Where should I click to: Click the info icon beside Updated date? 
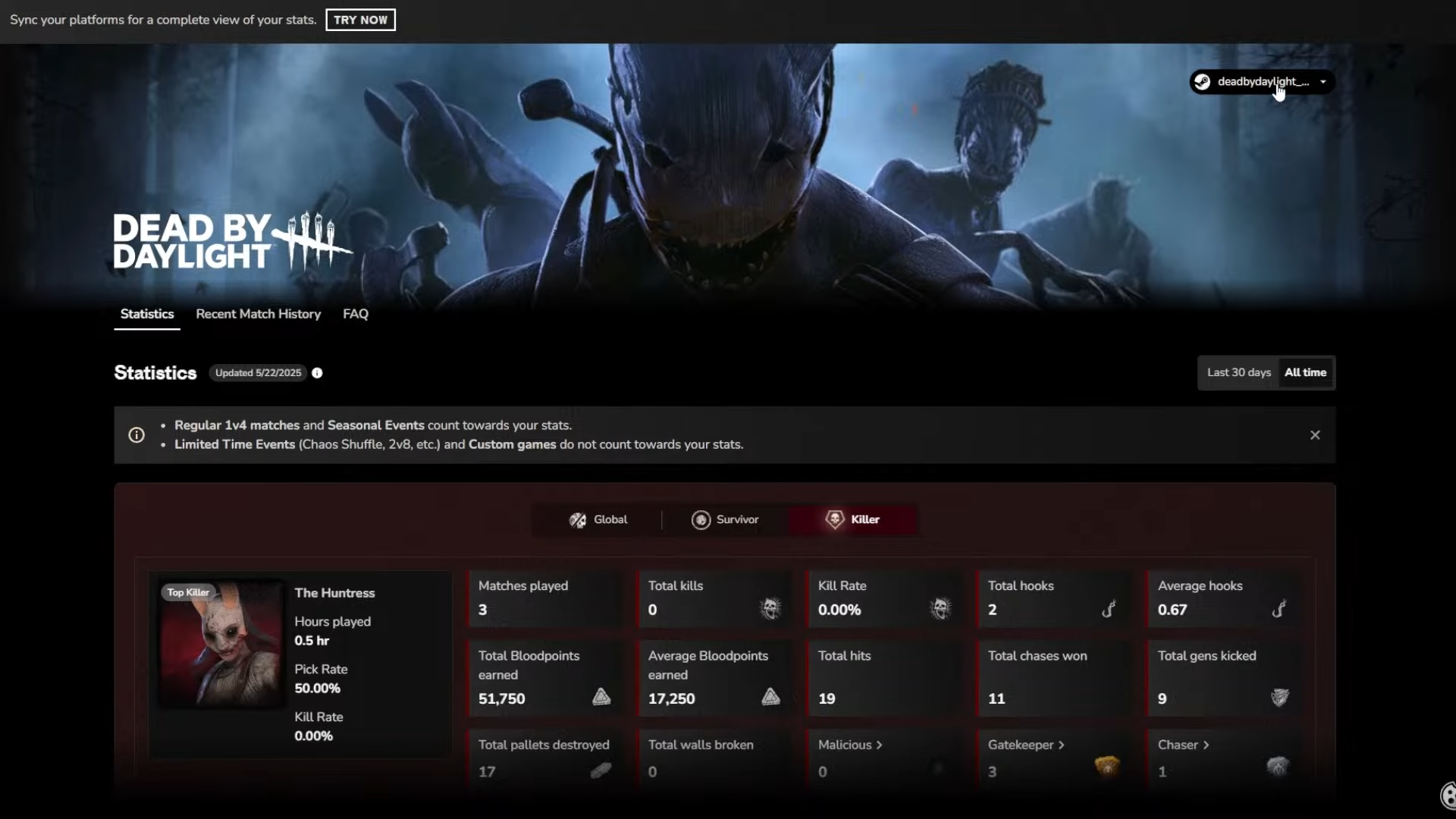[x=317, y=373]
